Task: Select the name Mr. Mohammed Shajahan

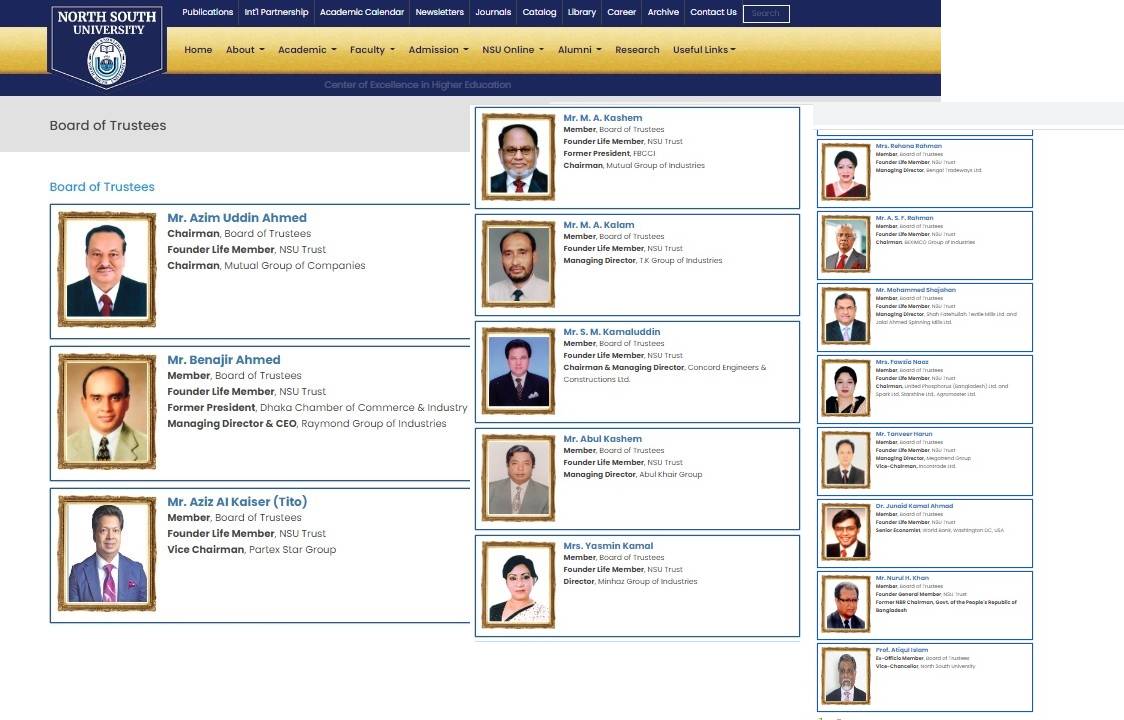Action: [x=915, y=290]
